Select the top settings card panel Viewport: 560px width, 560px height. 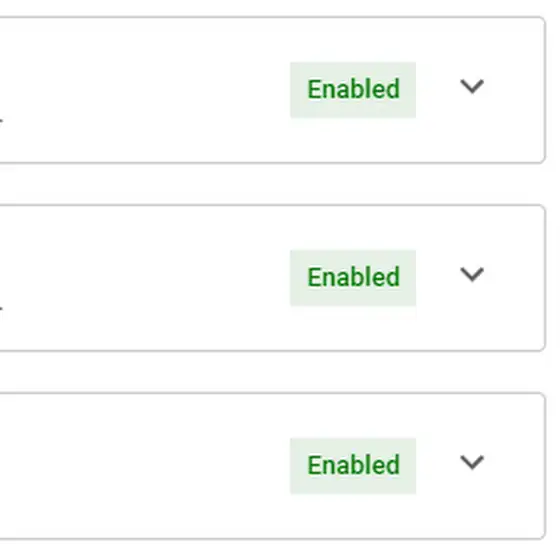click(x=273, y=90)
